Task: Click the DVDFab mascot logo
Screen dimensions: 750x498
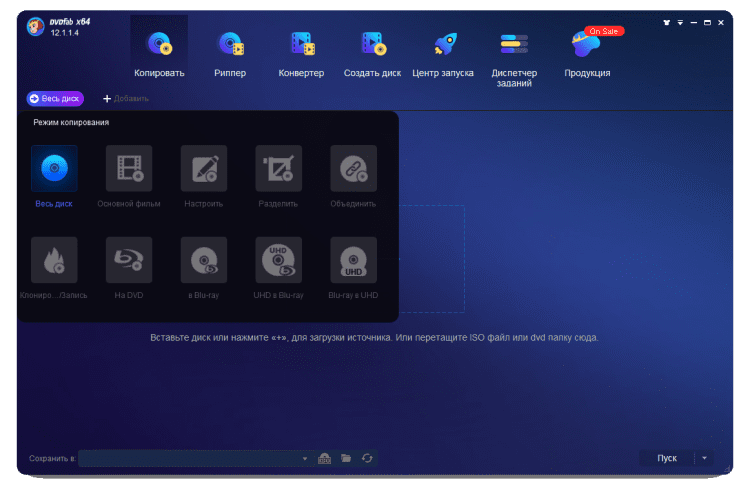Action: [x=36, y=27]
